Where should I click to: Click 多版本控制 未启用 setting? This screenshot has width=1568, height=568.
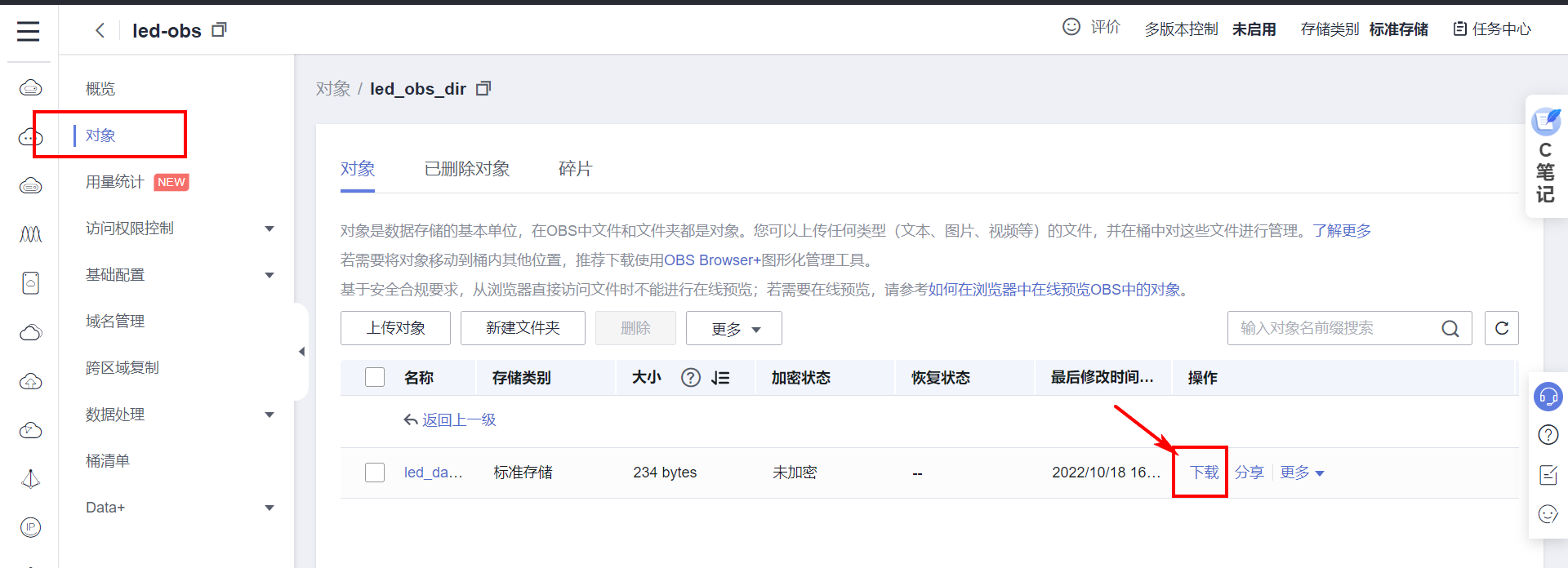pyautogui.click(x=1209, y=29)
